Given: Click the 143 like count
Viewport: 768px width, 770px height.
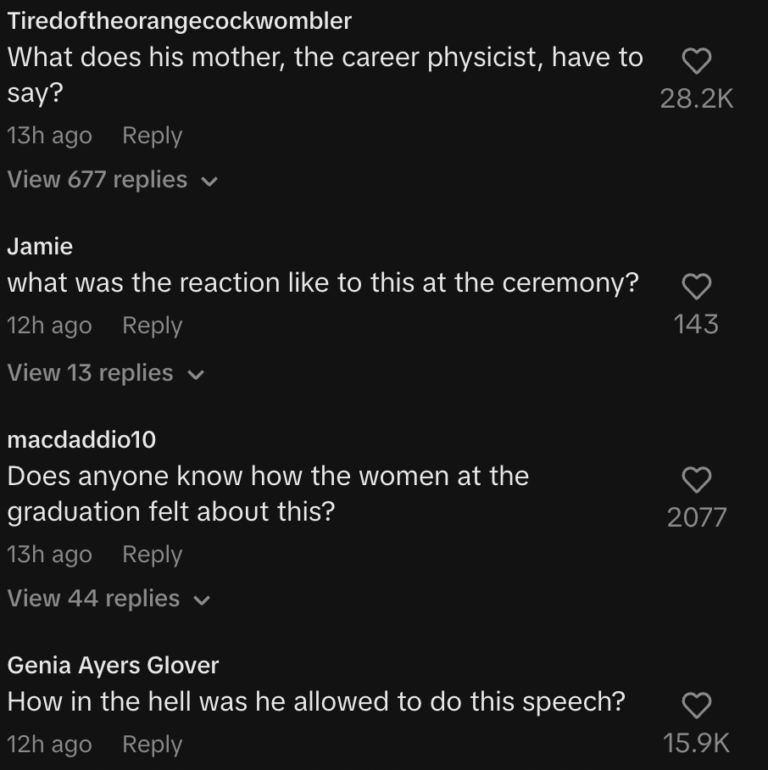Looking at the screenshot, I should click(x=697, y=324).
